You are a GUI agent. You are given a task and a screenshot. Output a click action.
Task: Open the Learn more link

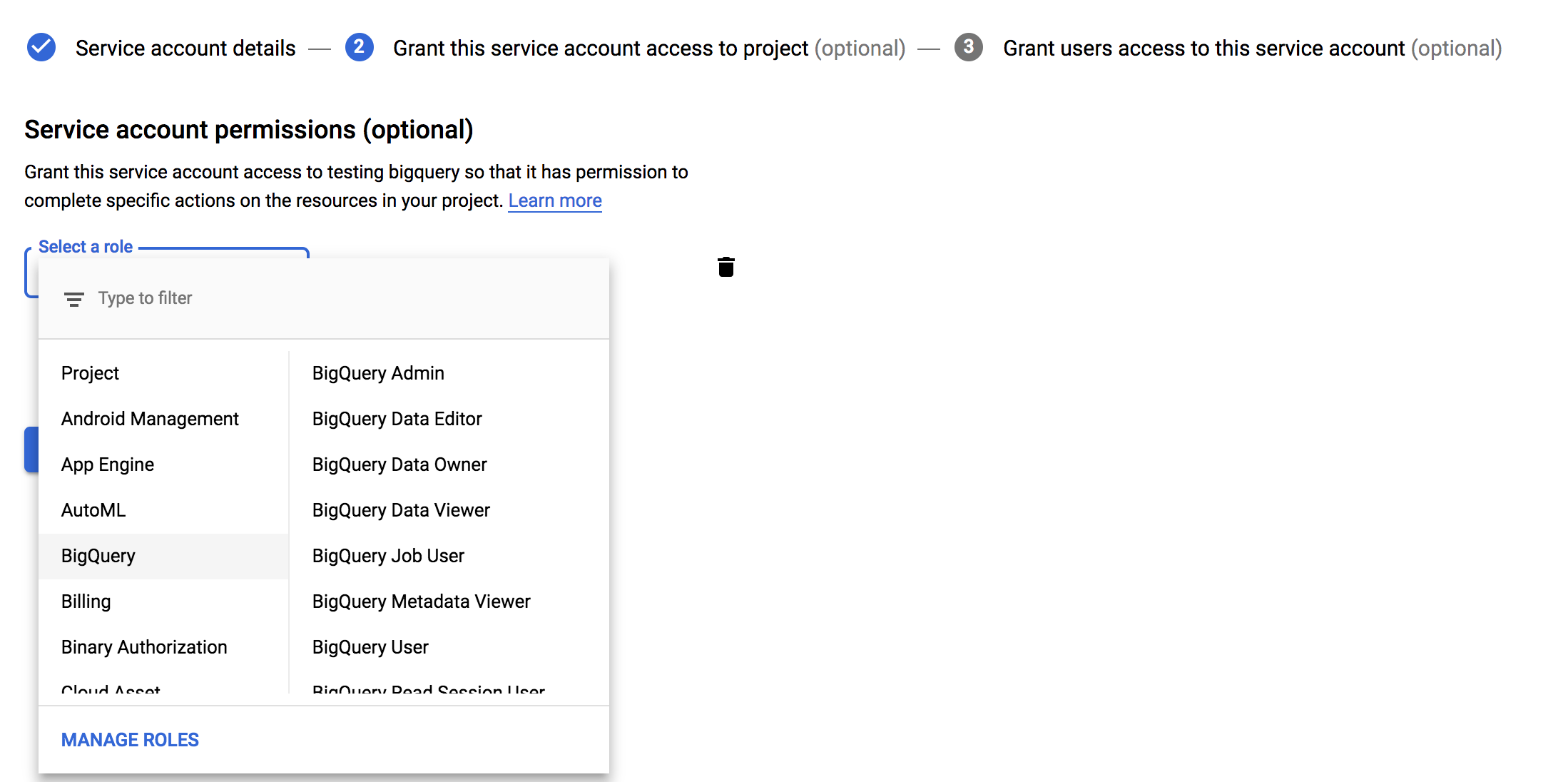(x=554, y=201)
